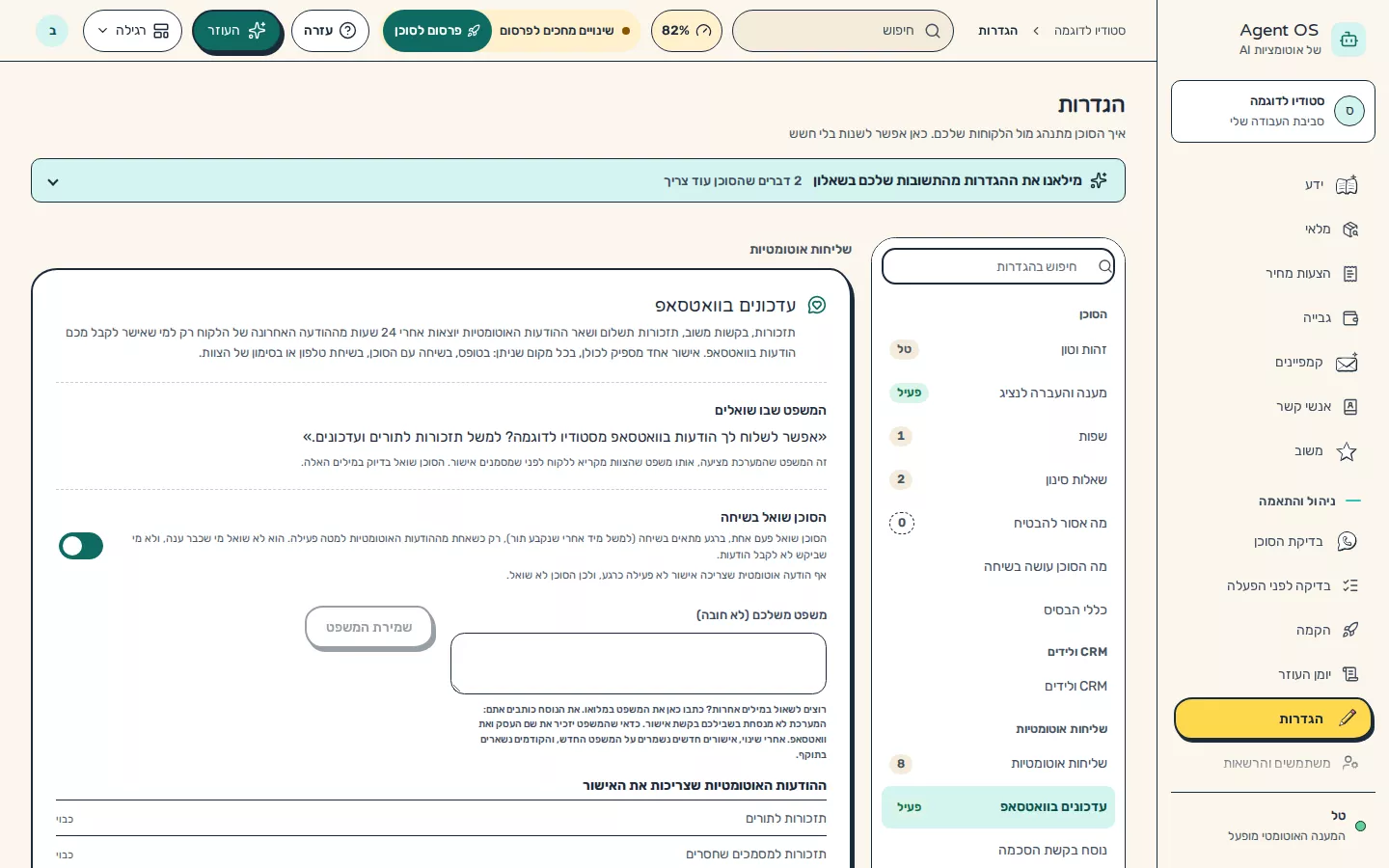Screen dimensions: 1389x868
Task: Go to הצעות מחיר (price quotes) in the sidebar
Action: [1273, 274]
